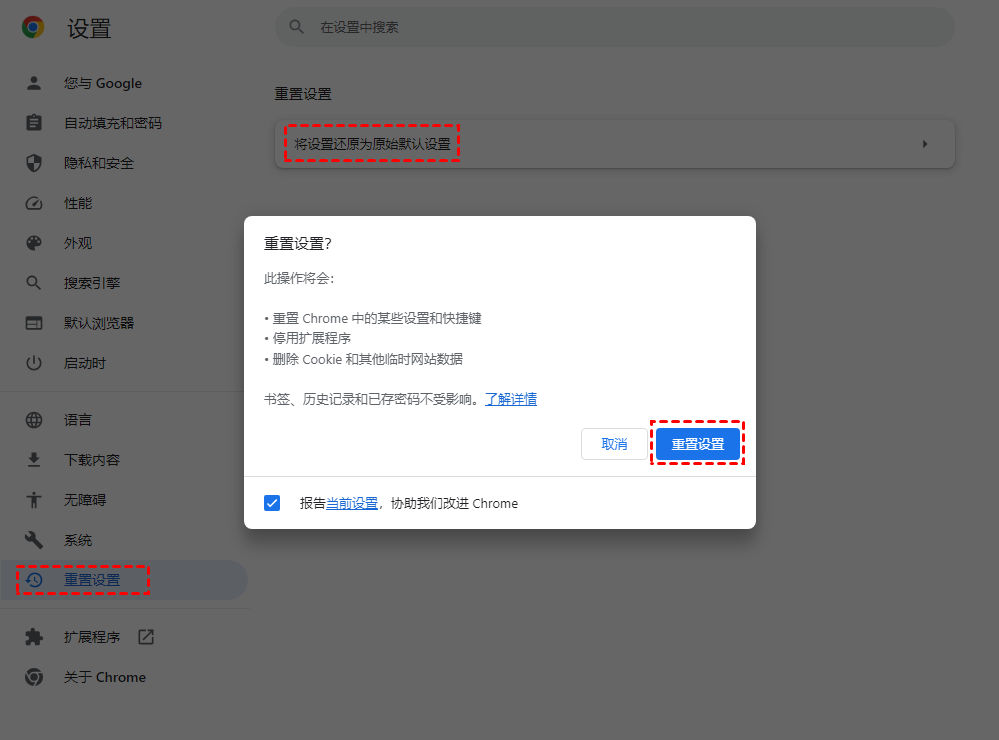The width and height of the screenshot is (999, 740).
Task: Click the person icon for 您与 Google
Action: pyautogui.click(x=34, y=83)
